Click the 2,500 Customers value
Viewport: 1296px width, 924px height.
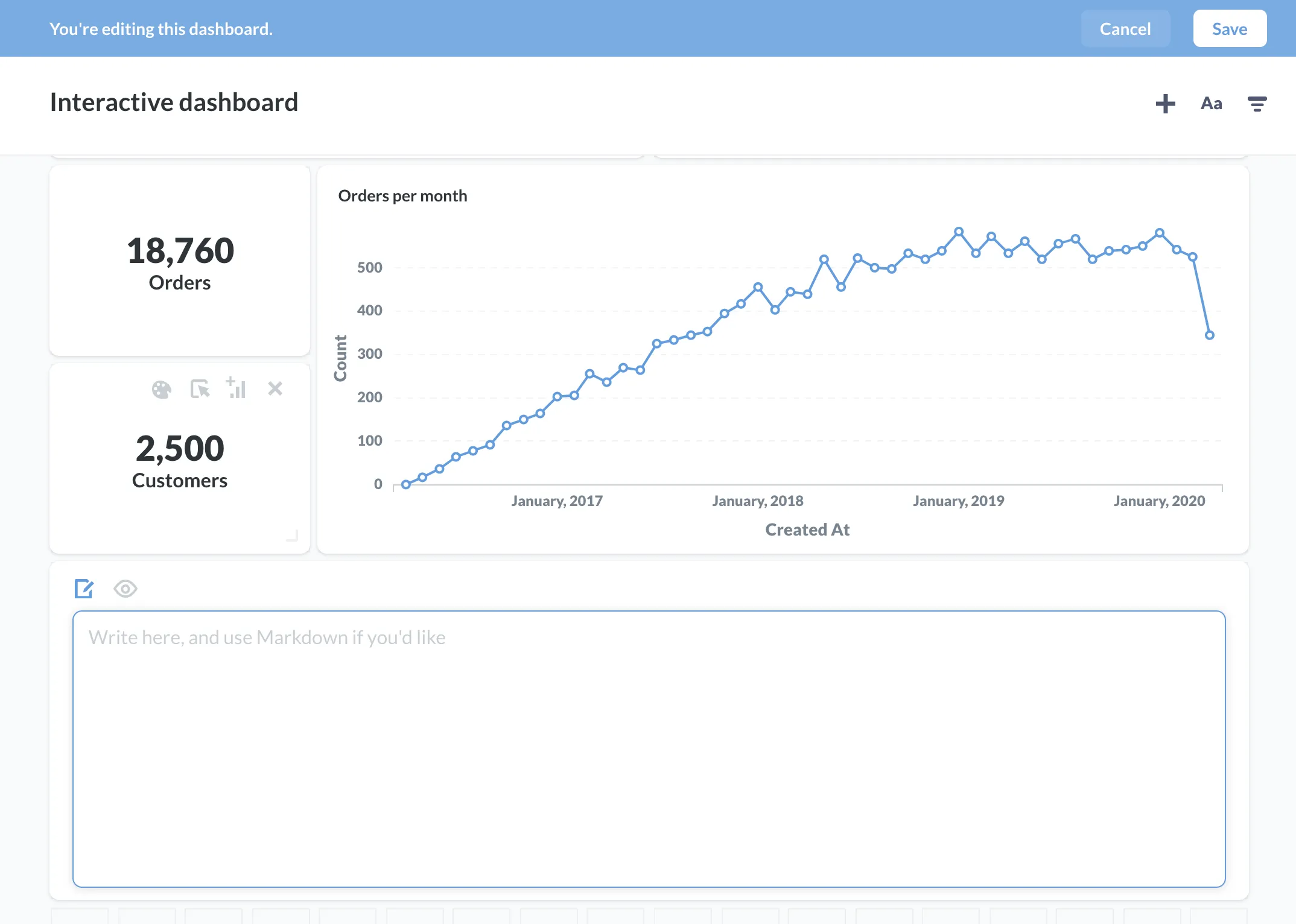pyautogui.click(x=180, y=448)
